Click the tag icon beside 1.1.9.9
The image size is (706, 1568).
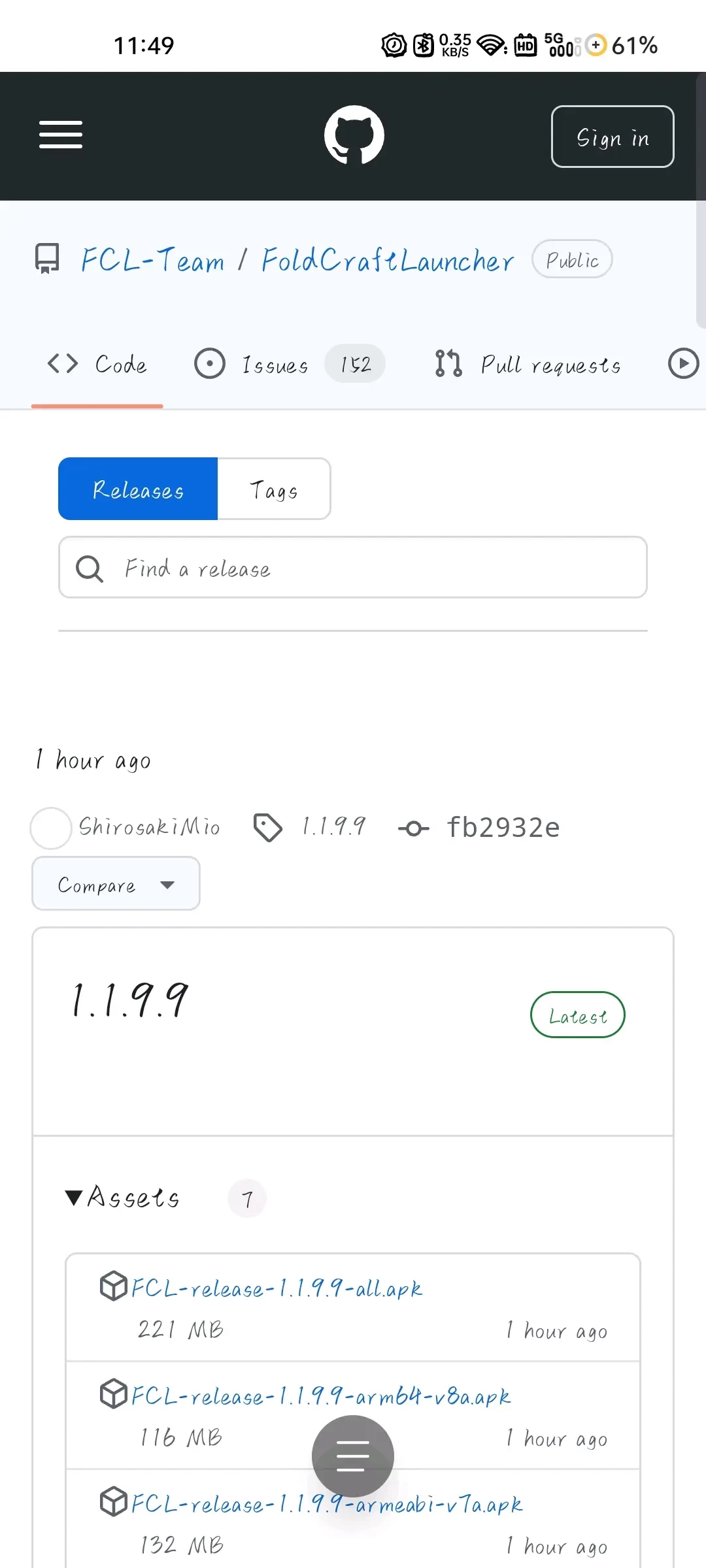tap(268, 828)
